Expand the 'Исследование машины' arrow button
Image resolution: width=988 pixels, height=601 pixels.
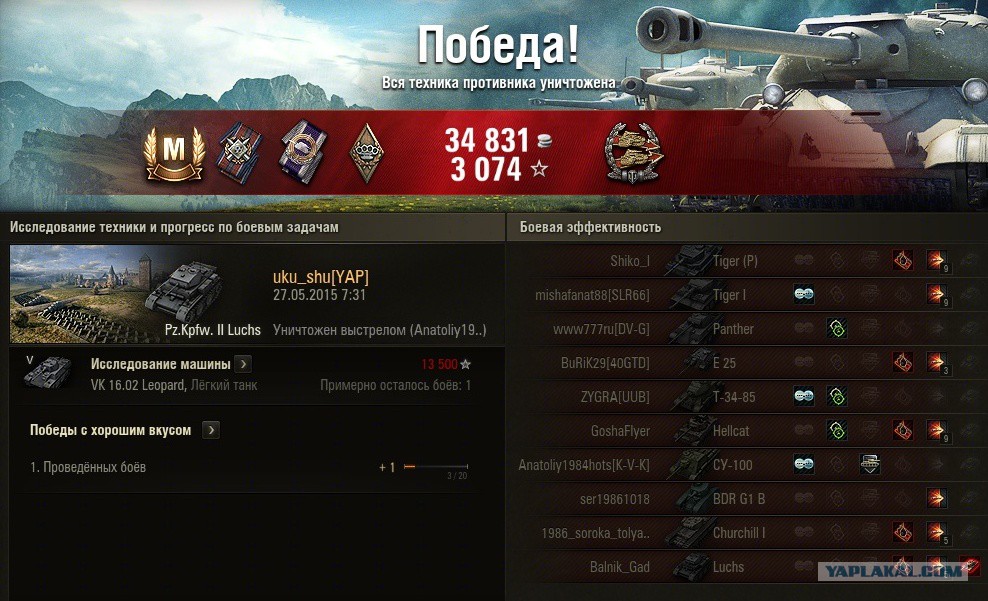tap(243, 363)
